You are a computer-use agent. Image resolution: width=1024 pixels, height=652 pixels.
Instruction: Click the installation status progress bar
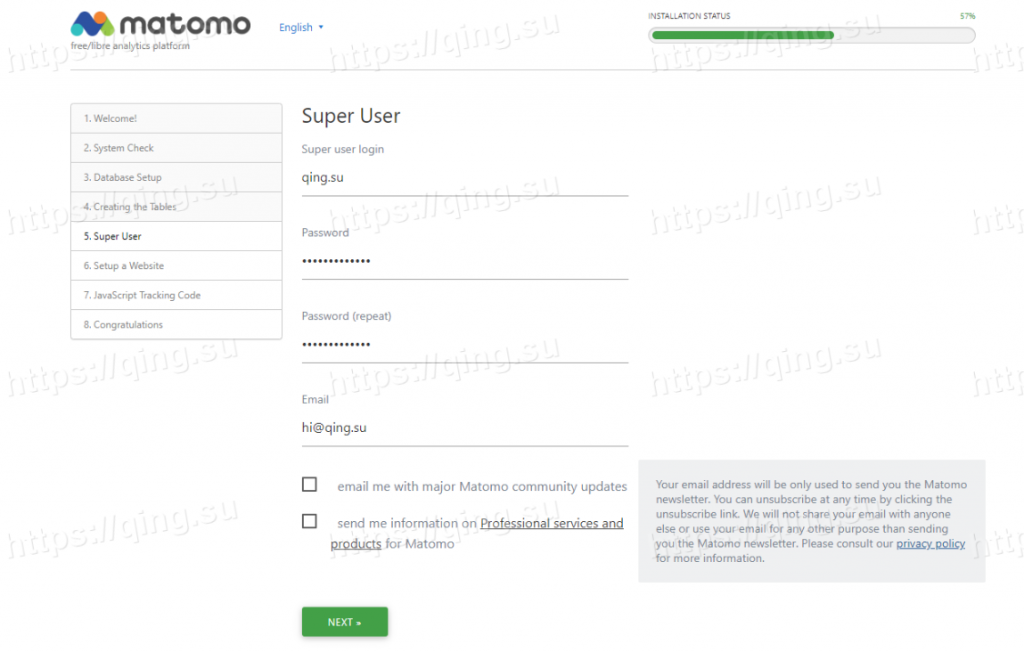811,35
